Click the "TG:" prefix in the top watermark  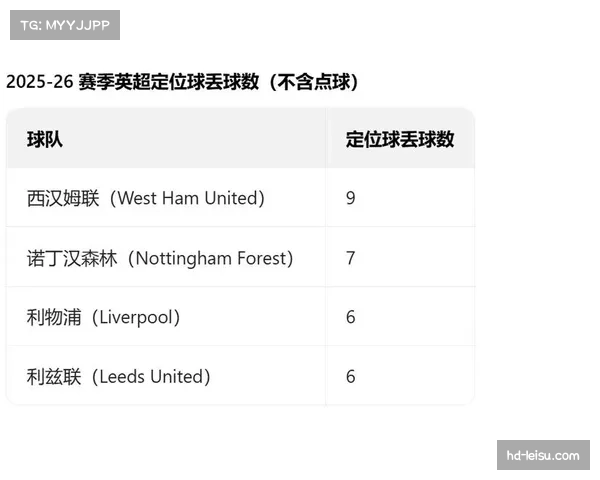click(x=30, y=25)
